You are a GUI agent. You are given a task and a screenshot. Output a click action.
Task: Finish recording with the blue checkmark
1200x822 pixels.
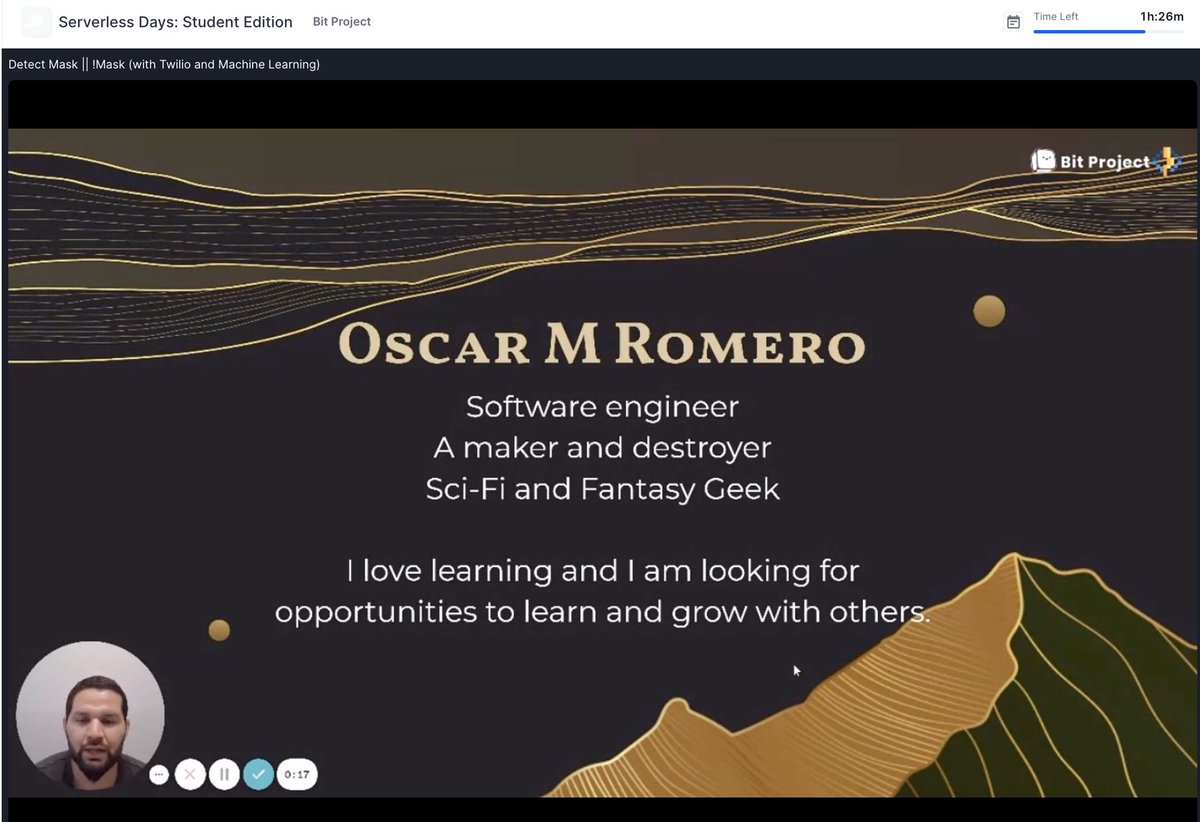[x=258, y=774]
